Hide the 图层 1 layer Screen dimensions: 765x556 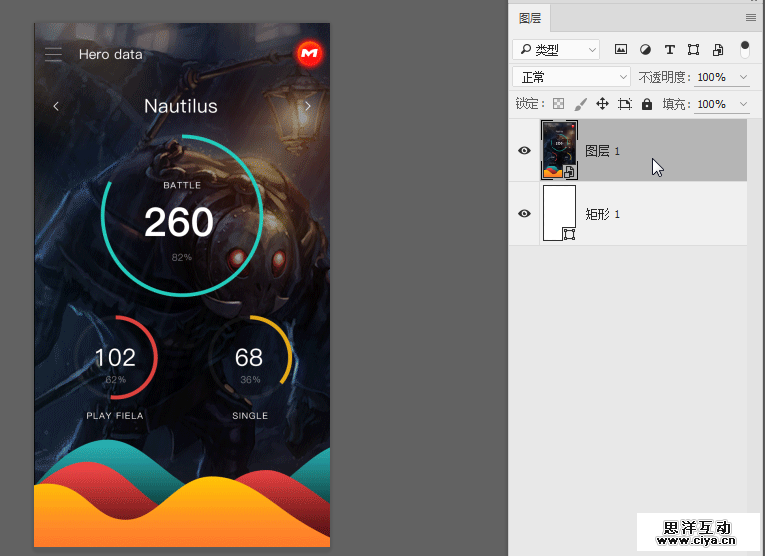[x=524, y=151]
